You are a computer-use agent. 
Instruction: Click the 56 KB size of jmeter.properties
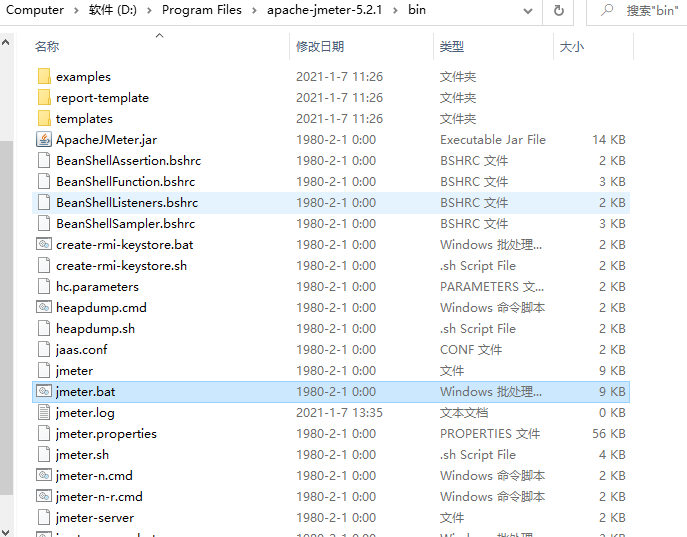[609, 434]
